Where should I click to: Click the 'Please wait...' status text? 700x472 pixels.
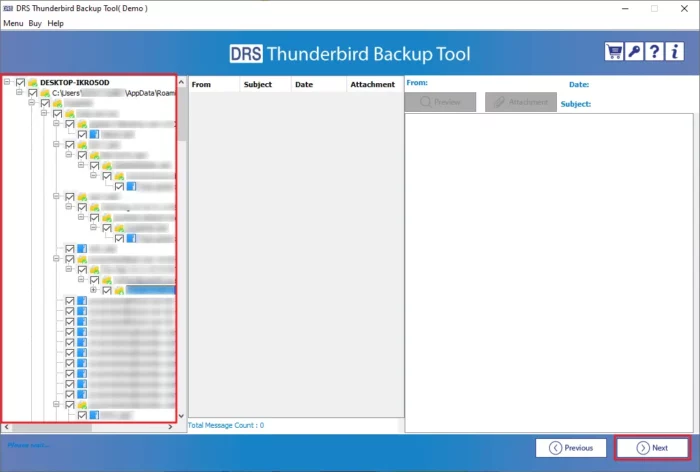(x=28, y=445)
